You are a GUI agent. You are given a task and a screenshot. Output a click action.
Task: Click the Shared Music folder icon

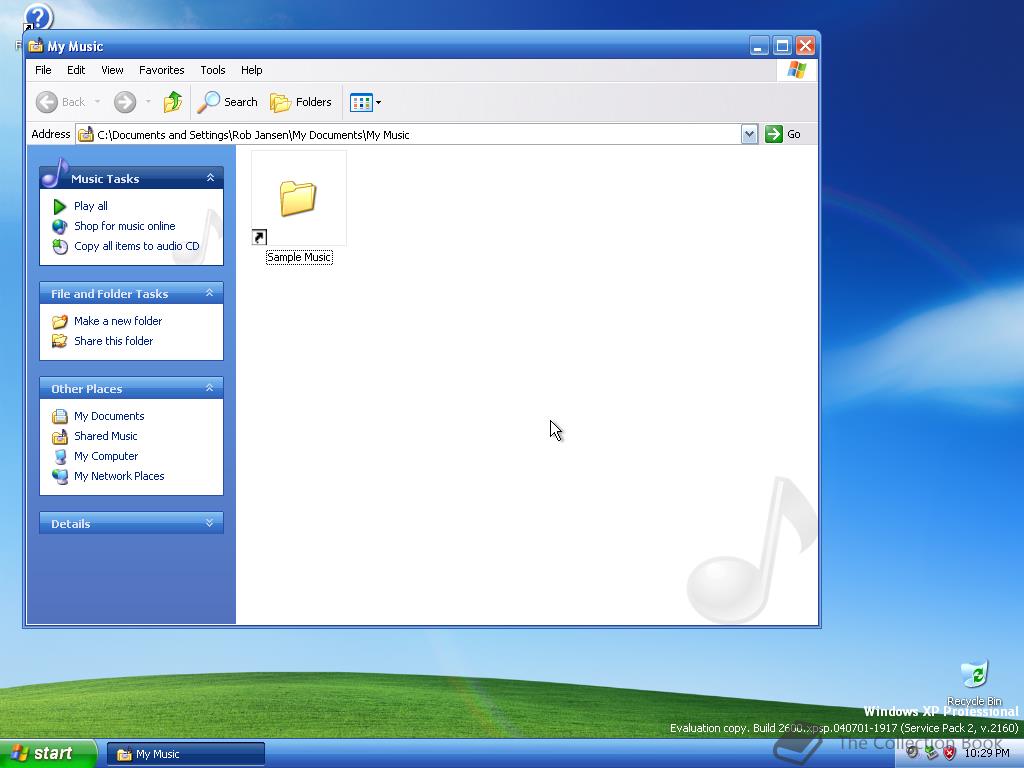[59, 436]
